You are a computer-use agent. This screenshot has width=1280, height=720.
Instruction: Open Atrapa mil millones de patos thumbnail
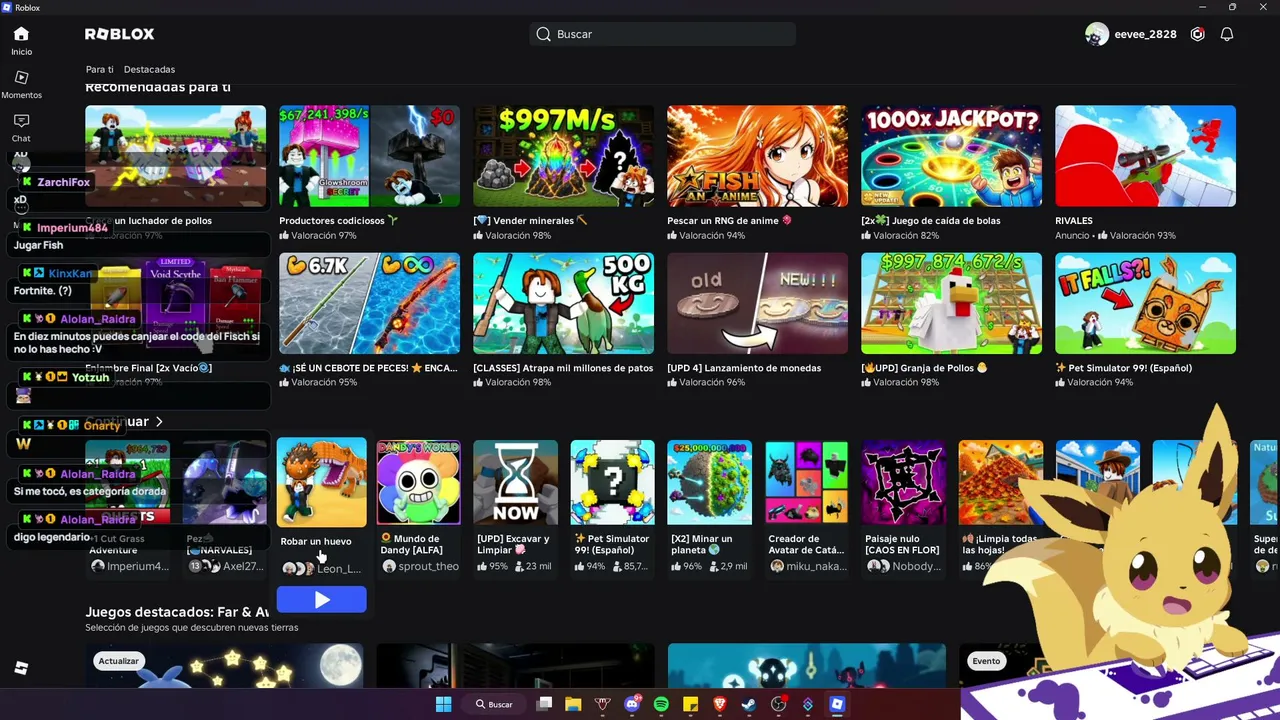[x=563, y=303]
